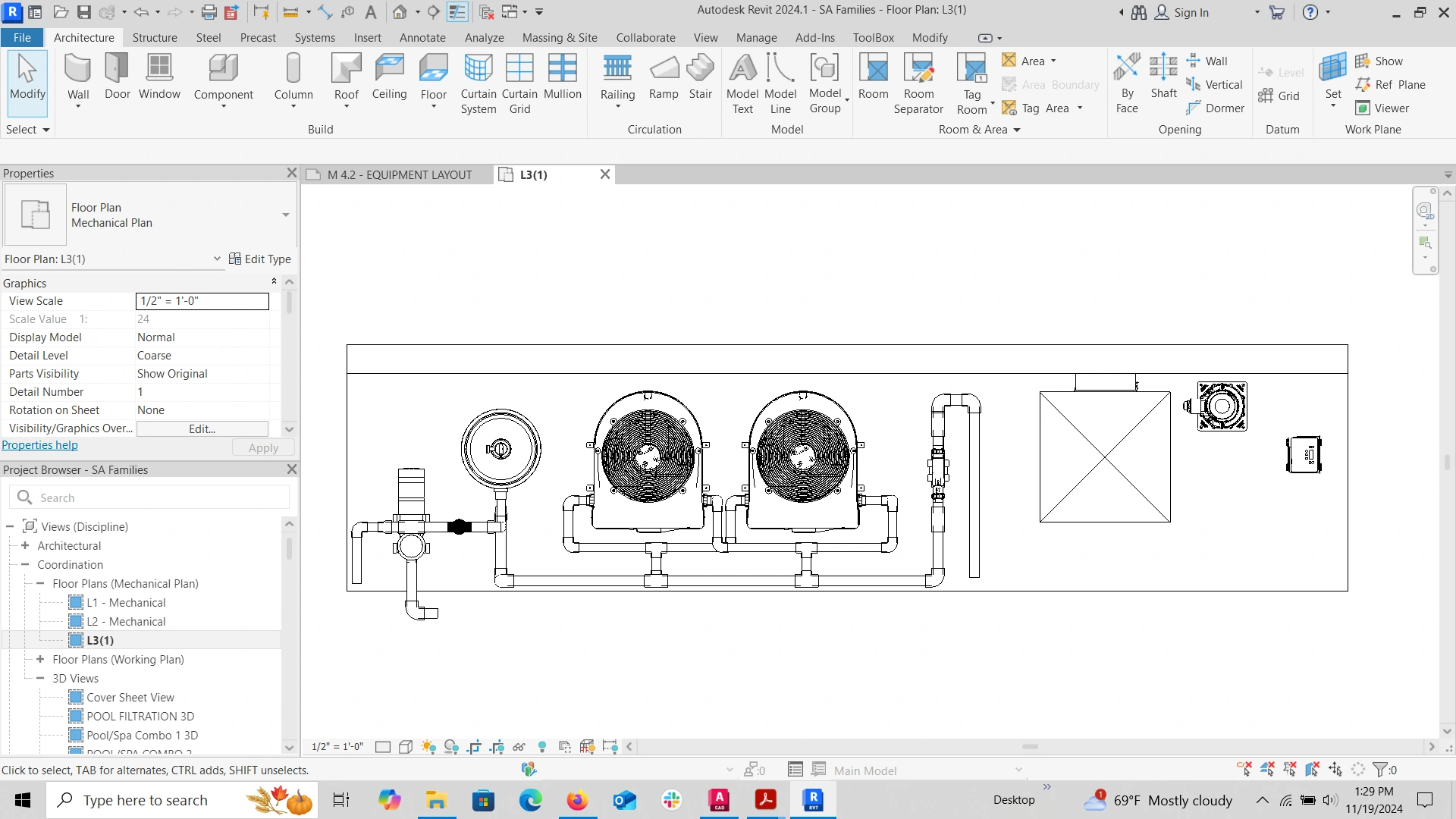This screenshot has width=1456, height=819.
Task: Choose the Shaft opening tool
Action: click(x=1163, y=77)
